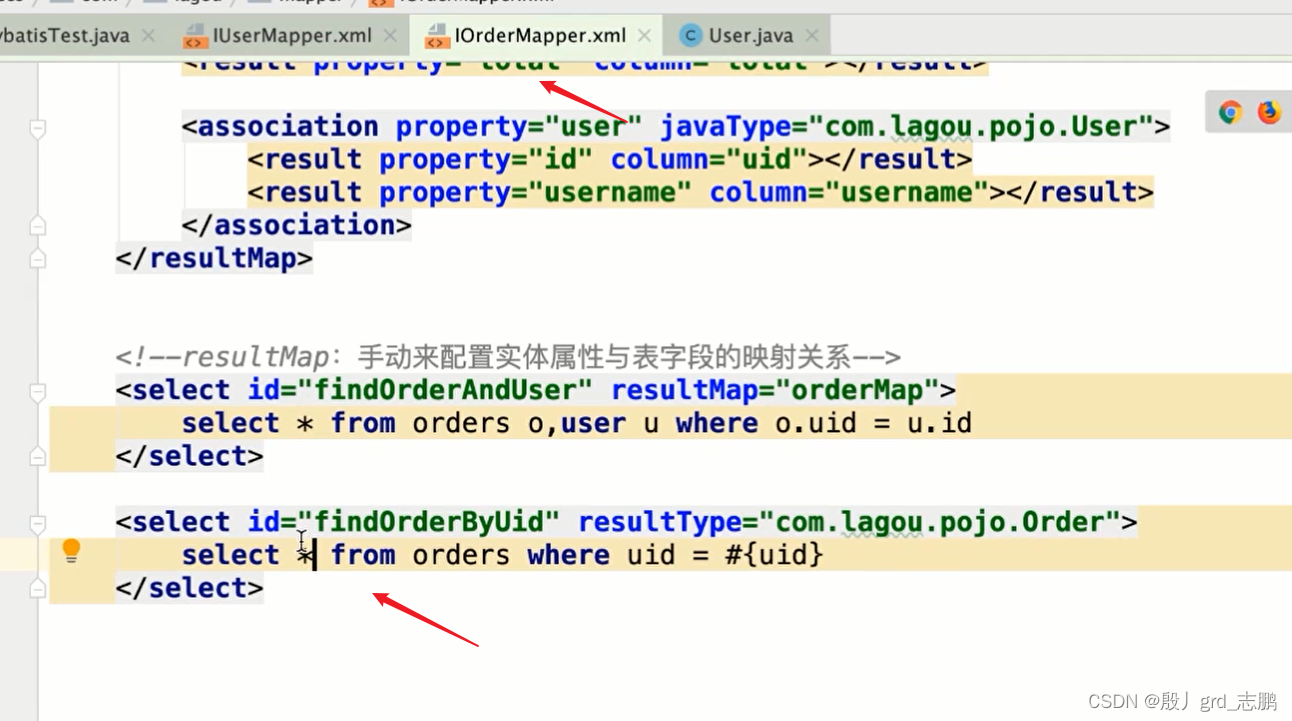Image resolution: width=1292 pixels, height=721 pixels.
Task: Click the closing </association> tag text
Action: [296, 226]
